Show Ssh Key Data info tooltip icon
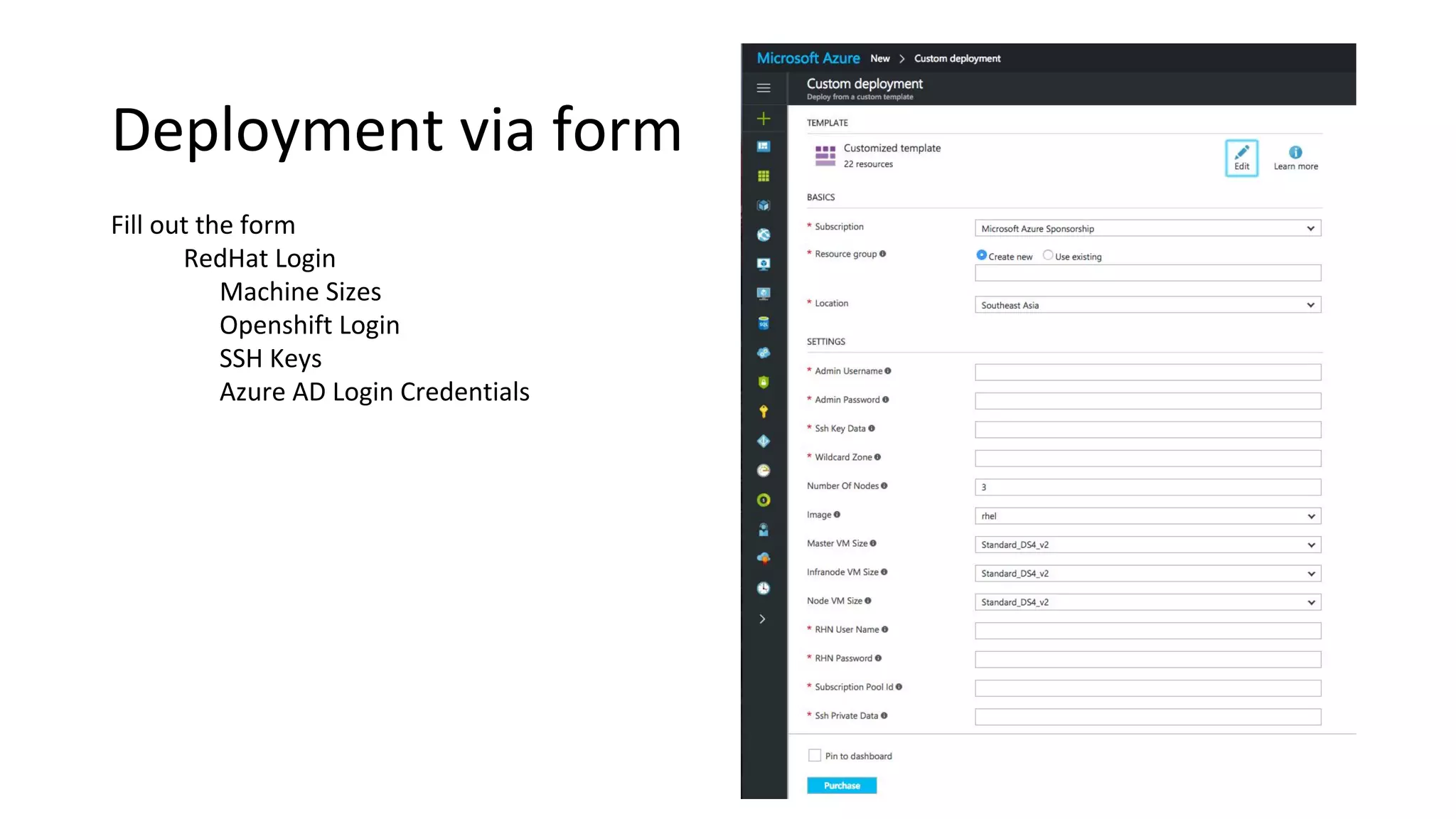The image size is (1456, 819). click(871, 429)
